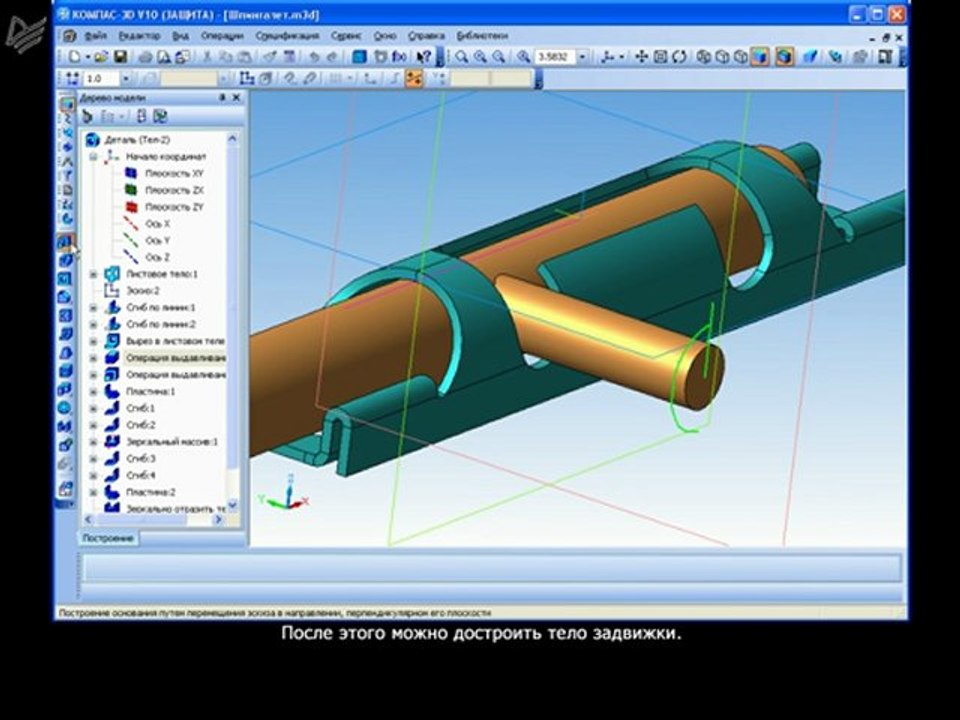The width and height of the screenshot is (960, 720).
Task: Click the model tree scroll right arrow
Action: [217, 519]
